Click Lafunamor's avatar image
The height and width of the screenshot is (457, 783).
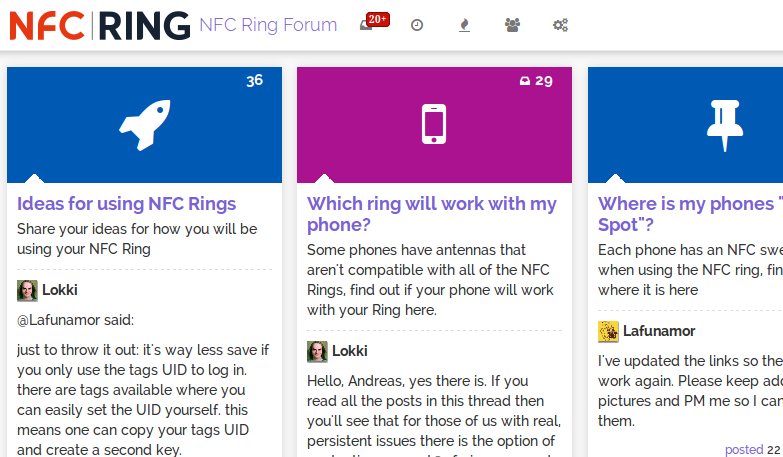point(608,331)
